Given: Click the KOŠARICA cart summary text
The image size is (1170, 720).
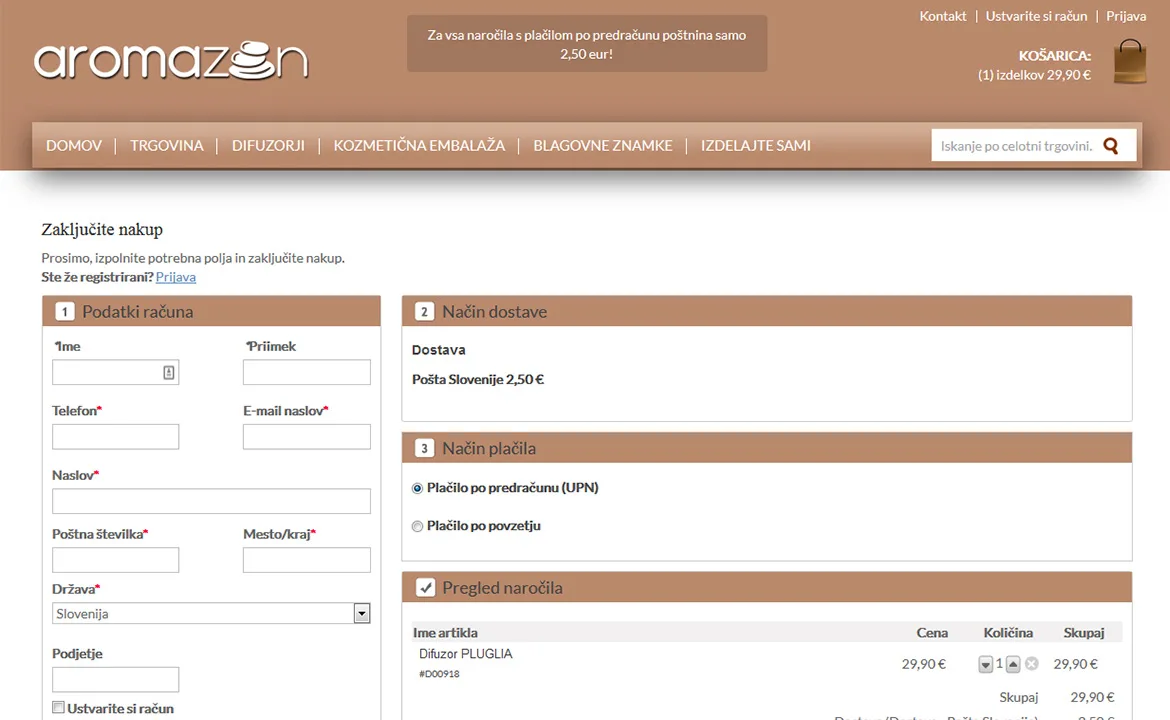Looking at the screenshot, I should click(x=1035, y=65).
